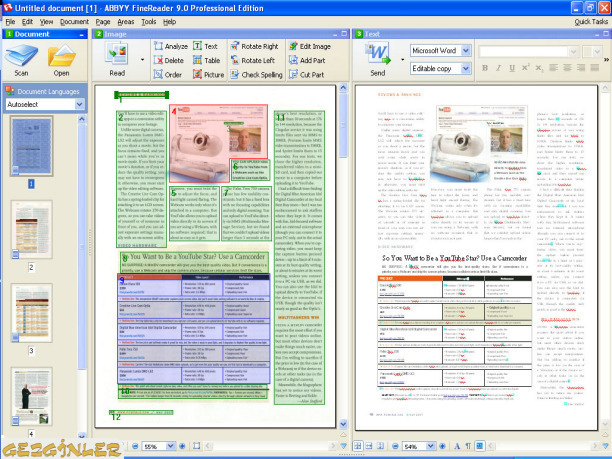Maximize the Text pane
This screenshot has width=612, height=459.
point(607,34)
